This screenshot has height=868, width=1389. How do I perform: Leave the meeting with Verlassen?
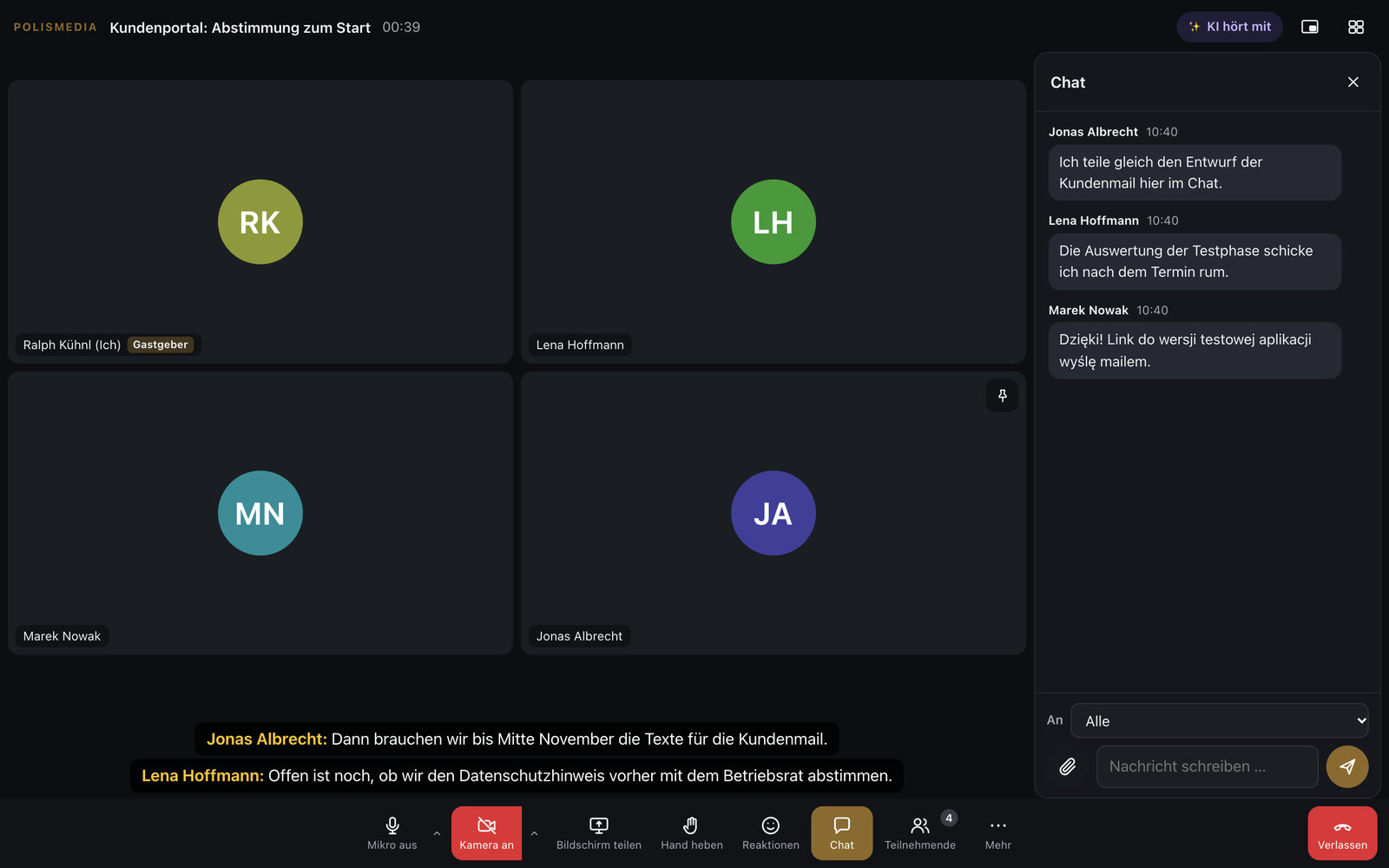(1342, 833)
